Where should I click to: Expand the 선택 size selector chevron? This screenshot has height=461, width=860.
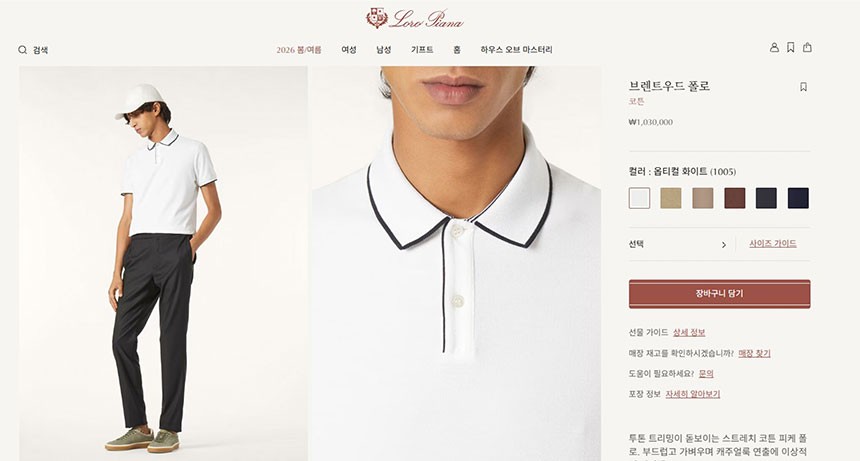723,245
